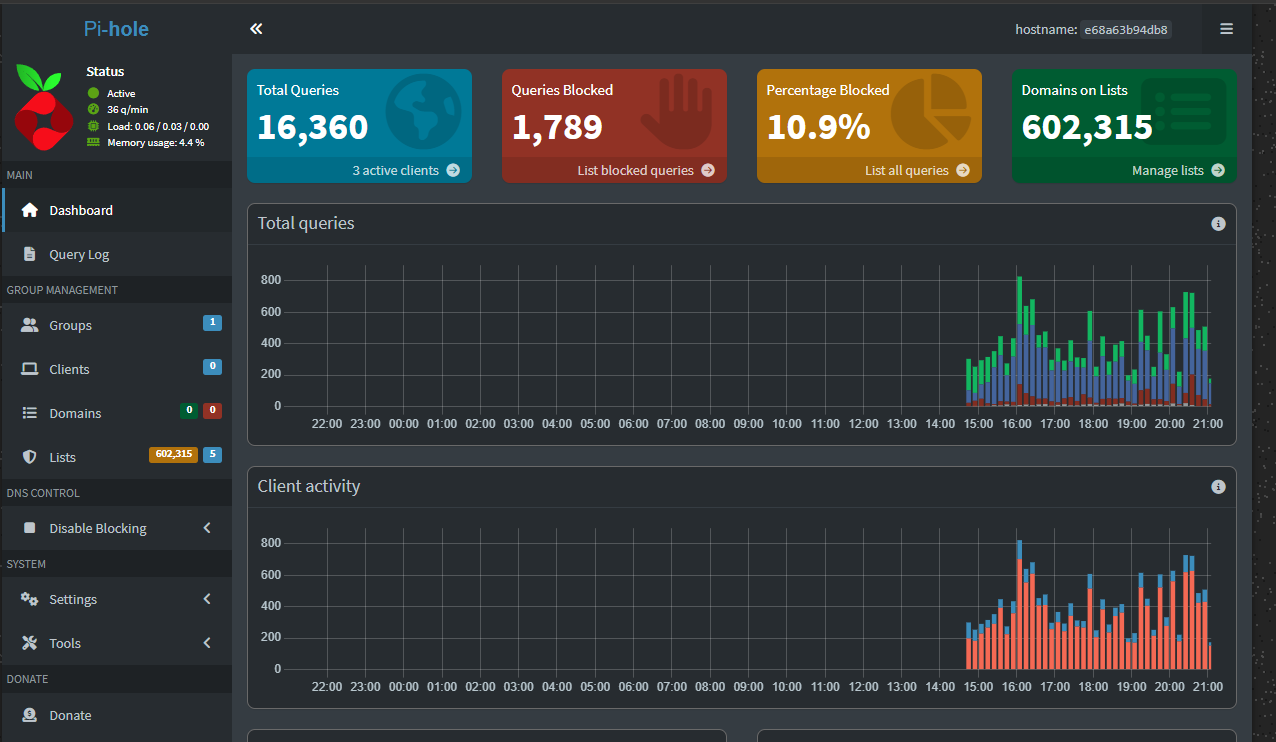
Task: Click the tallest bar in Total queries chart
Action: (1019, 341)
